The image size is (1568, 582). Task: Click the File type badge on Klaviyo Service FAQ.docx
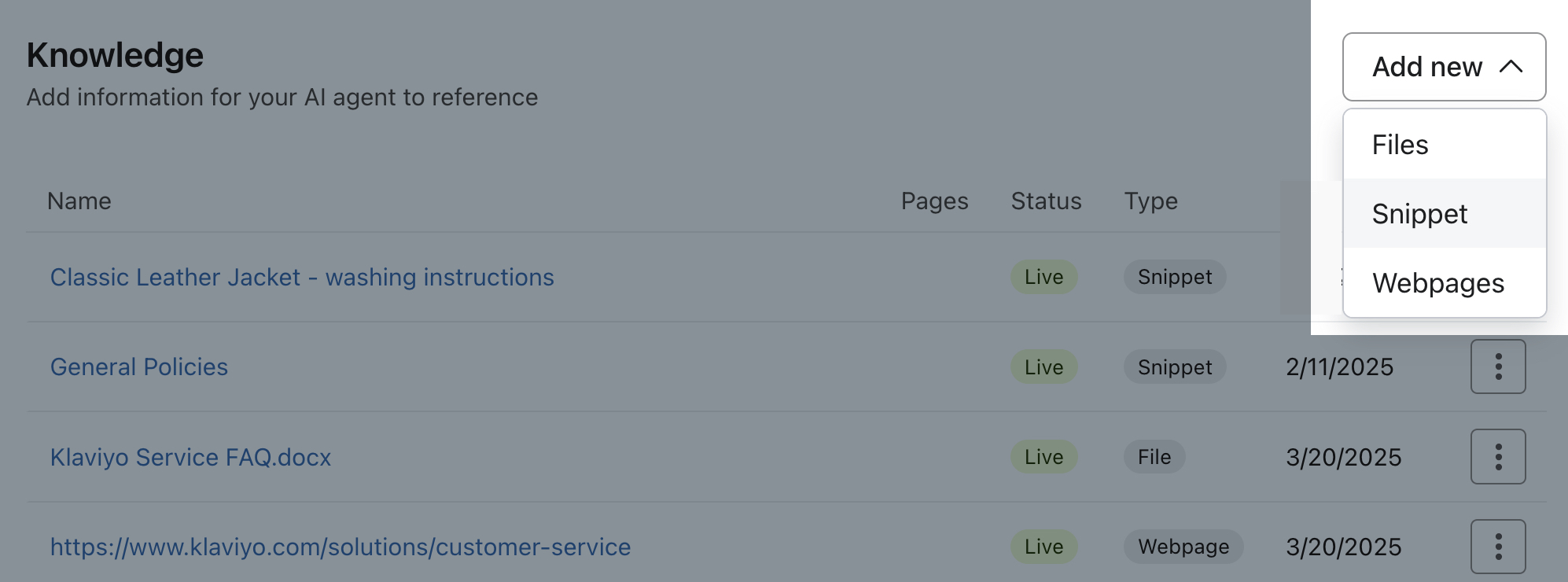1153,456
